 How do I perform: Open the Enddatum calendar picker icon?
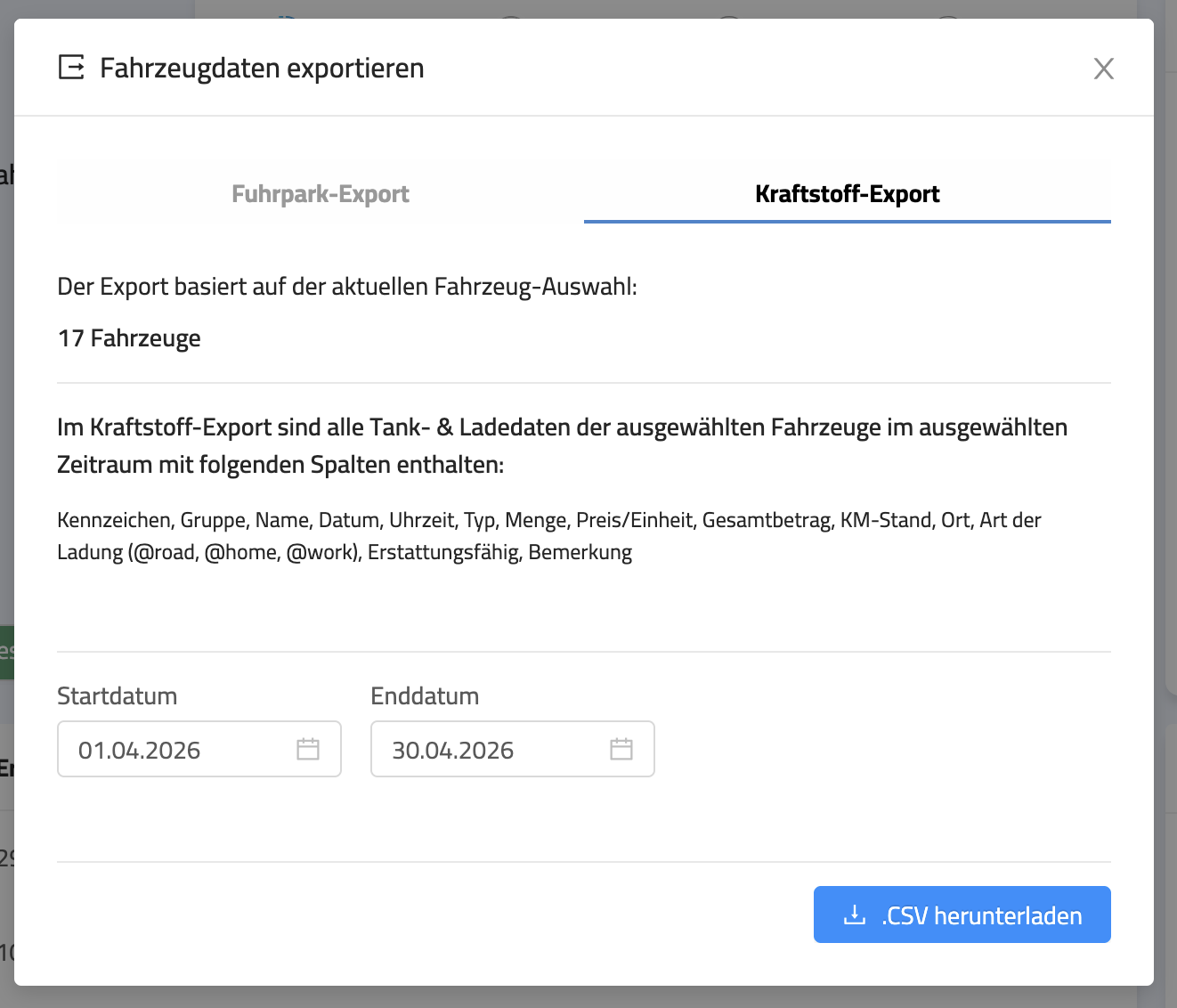click(621, 749)
